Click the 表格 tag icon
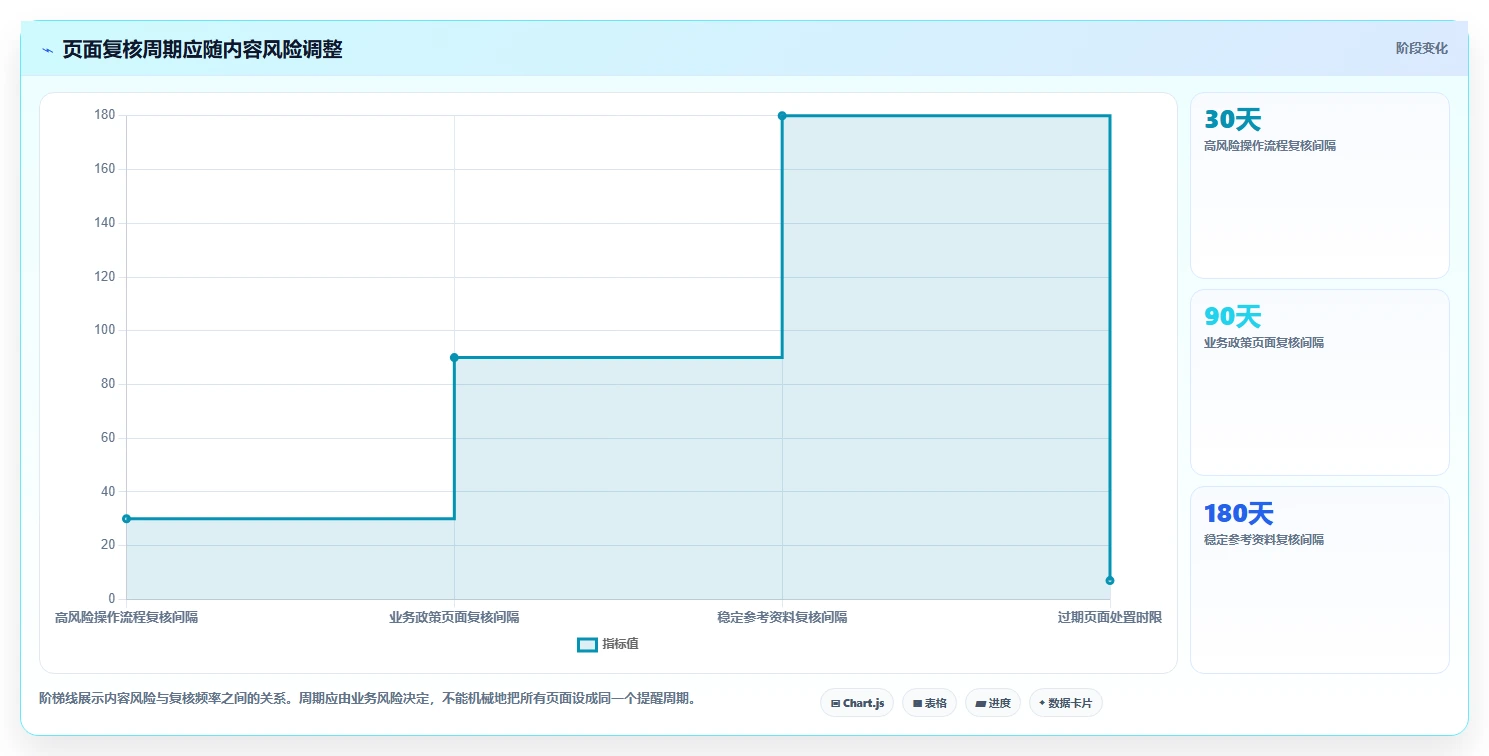The image size is (1489, 756). (x=917, y=704)
